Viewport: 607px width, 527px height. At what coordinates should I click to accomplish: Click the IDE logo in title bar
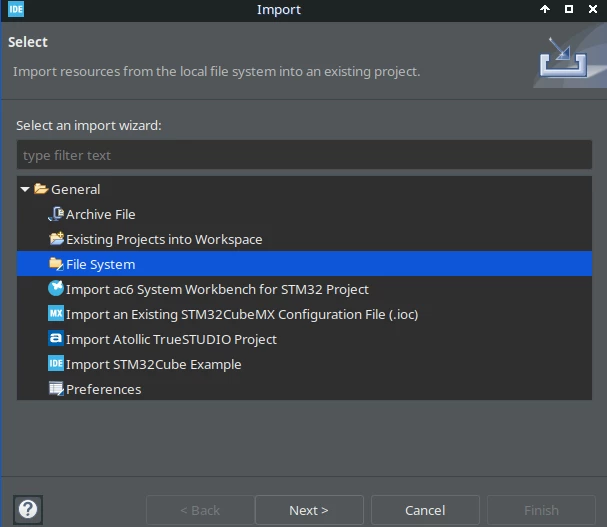click(x=16, y=9)
